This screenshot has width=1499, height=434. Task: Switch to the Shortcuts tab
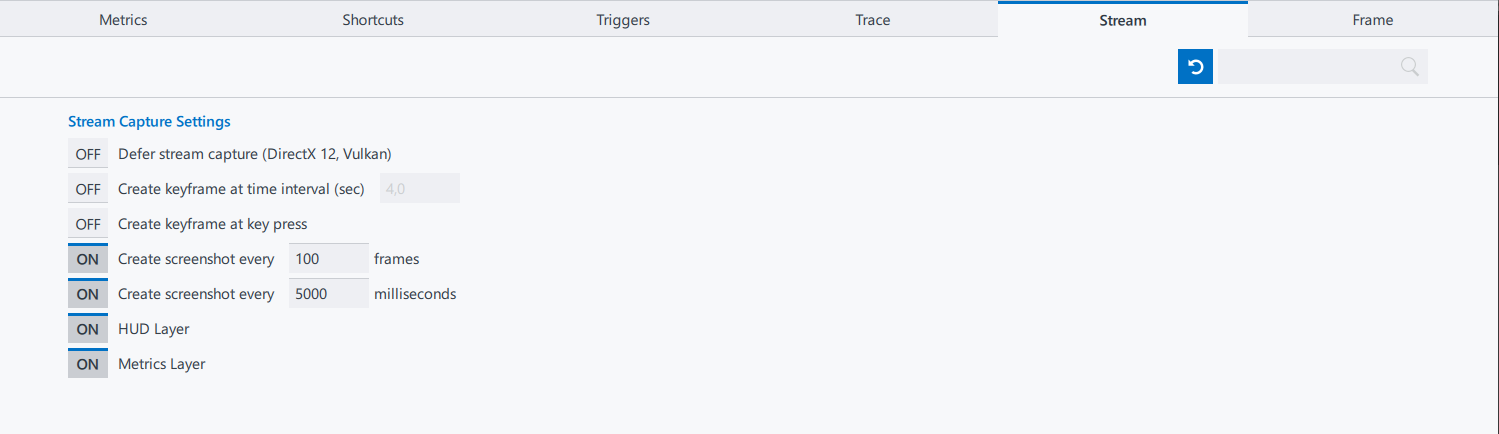click(373, 20)
